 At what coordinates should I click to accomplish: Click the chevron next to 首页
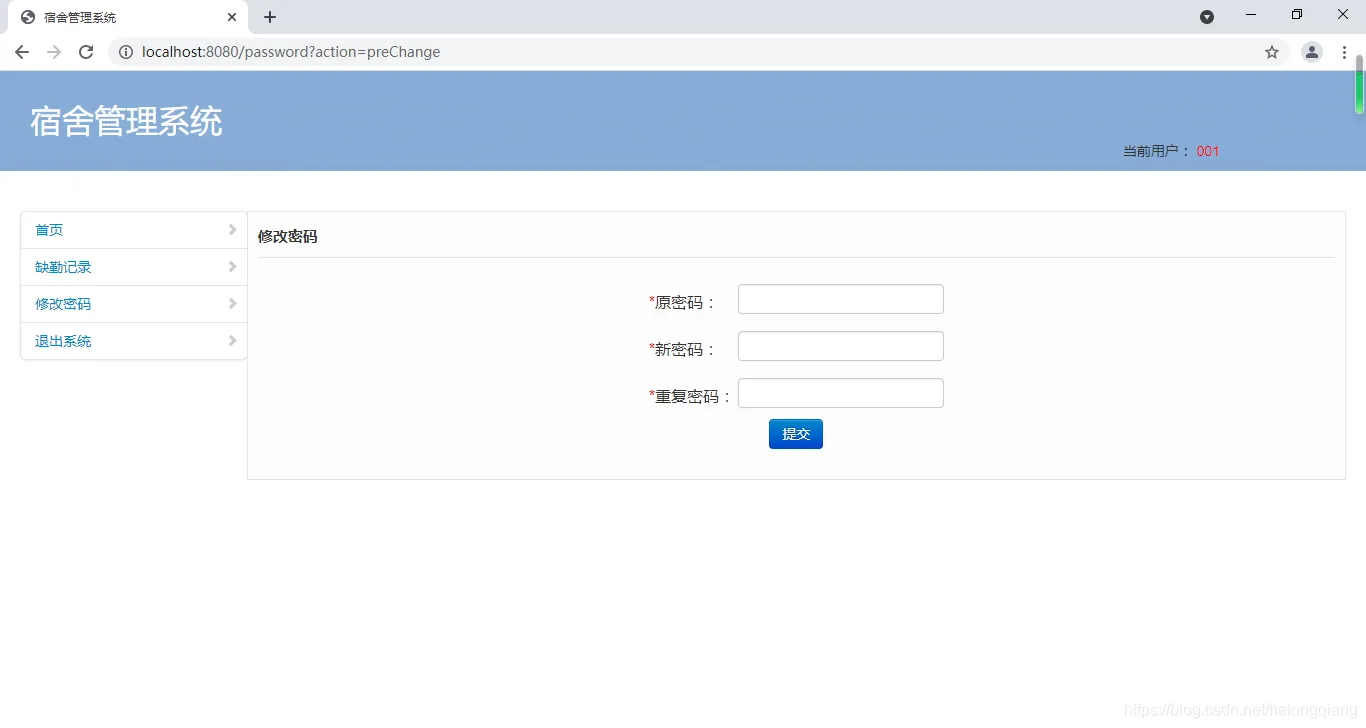232,230
